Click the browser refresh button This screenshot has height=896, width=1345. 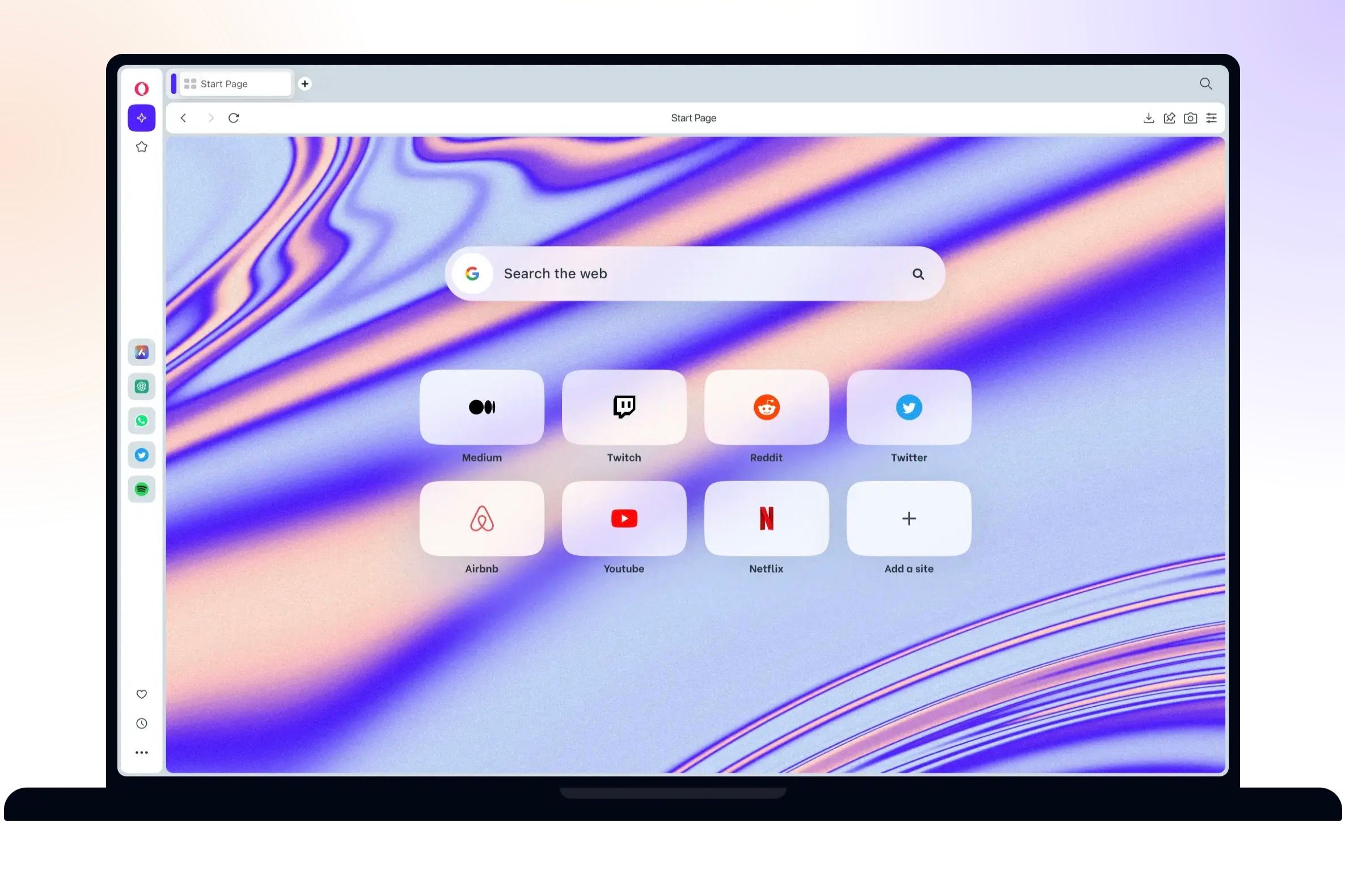pos(233,117)
